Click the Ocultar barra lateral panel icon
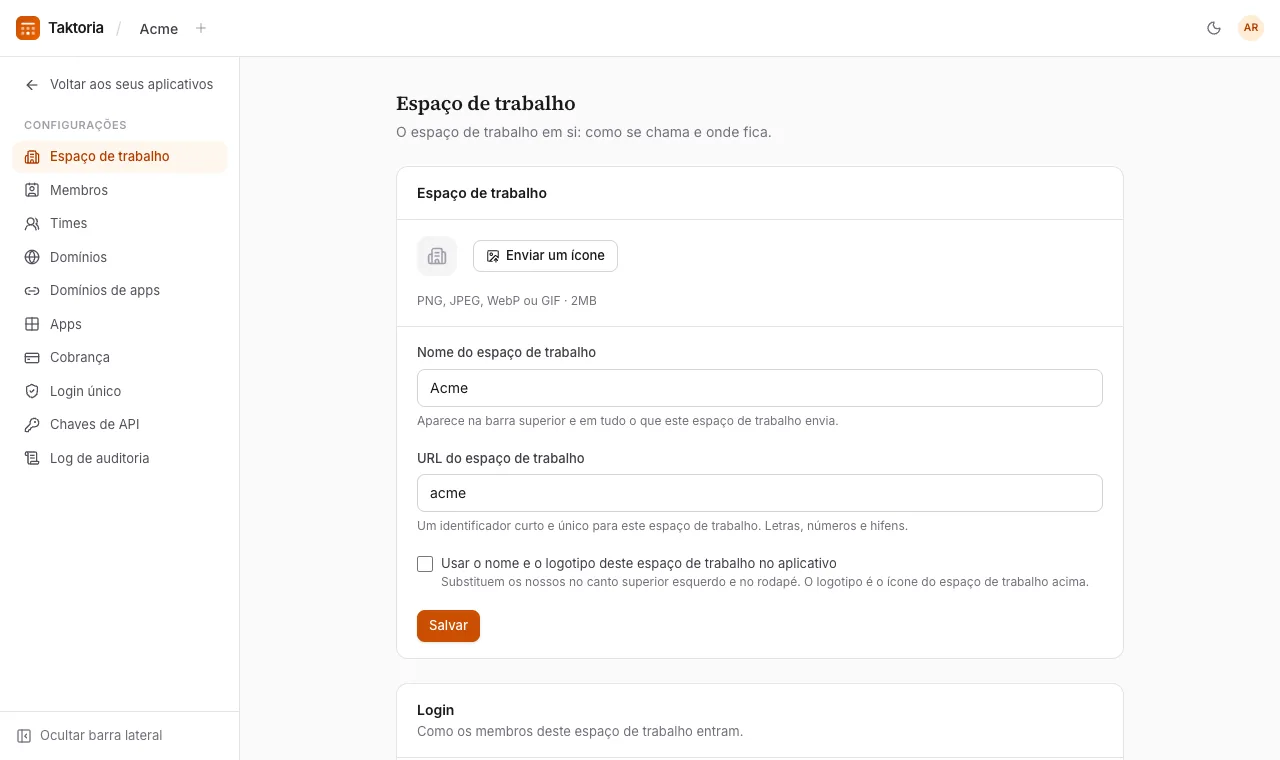 coord(24,736)
